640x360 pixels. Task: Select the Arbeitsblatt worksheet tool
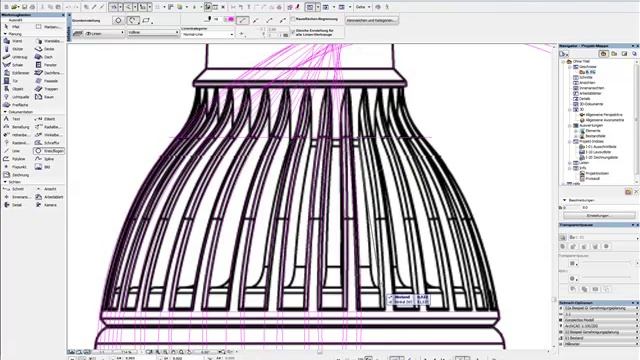pyautogui.click(x=49, y=197)
